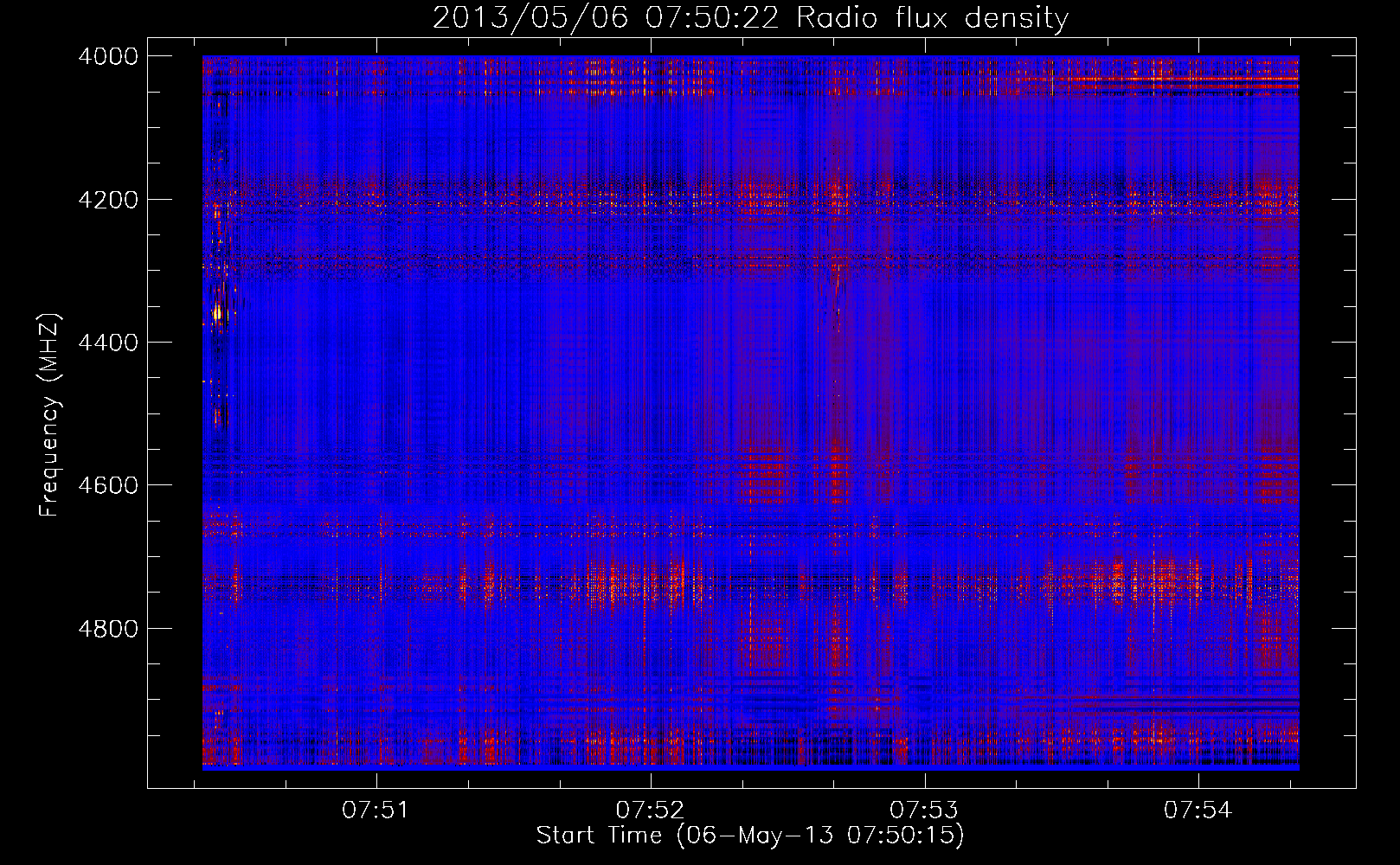The image size is (1400, 865).
Task: Select the 4400 frequency axis label
Action: pos(108,343)
